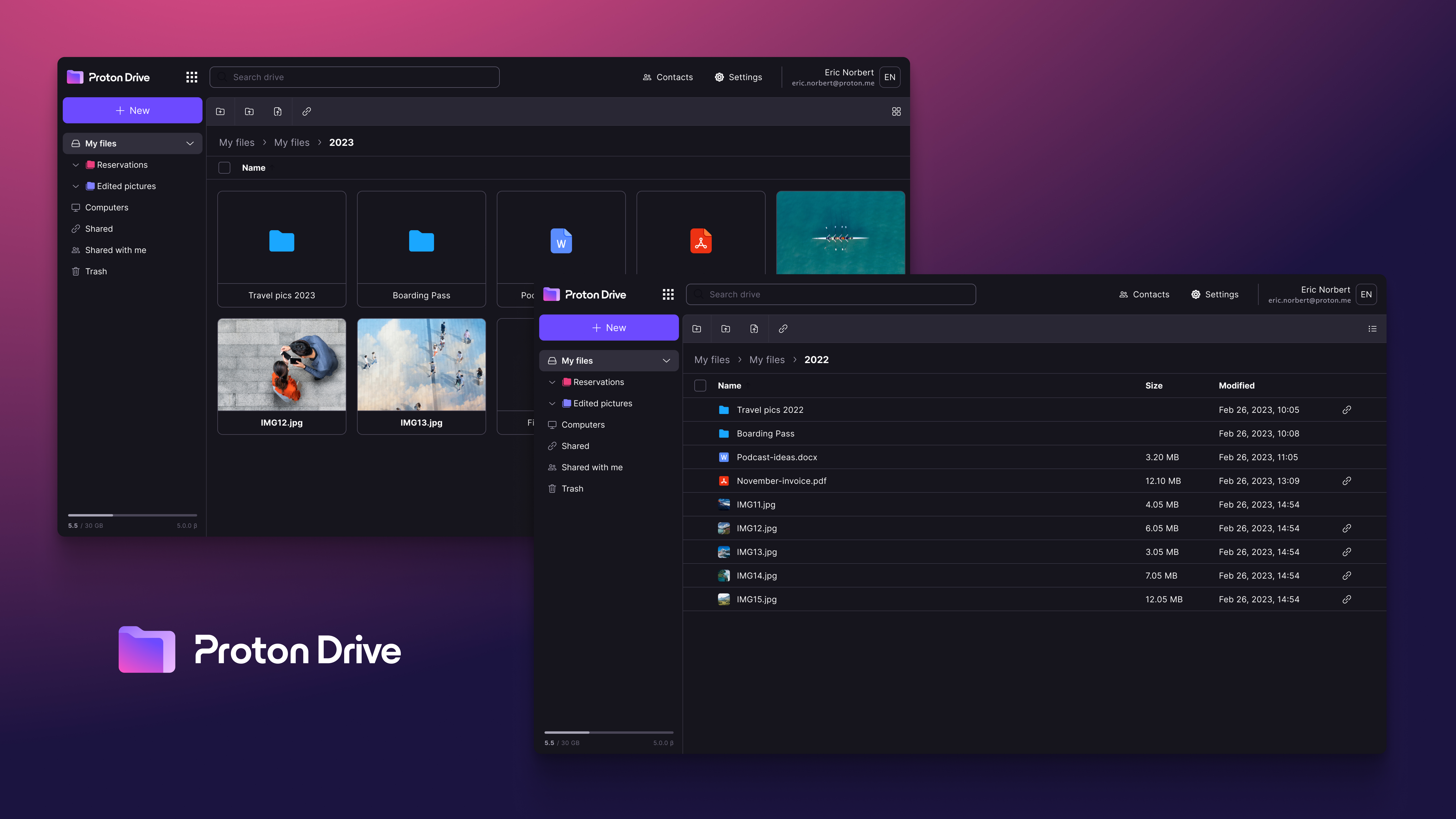Open Shared with me in front sidebar

(x=592, y=467)
